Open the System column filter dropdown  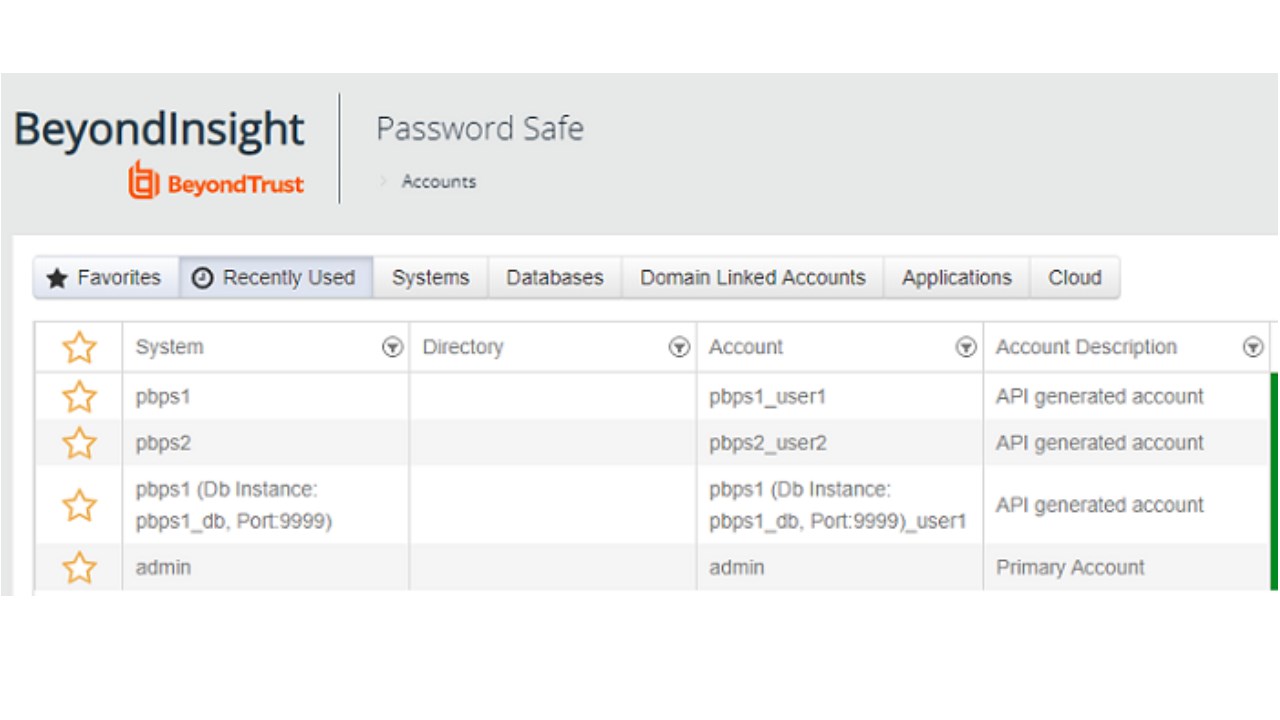[x=393, y=348]
